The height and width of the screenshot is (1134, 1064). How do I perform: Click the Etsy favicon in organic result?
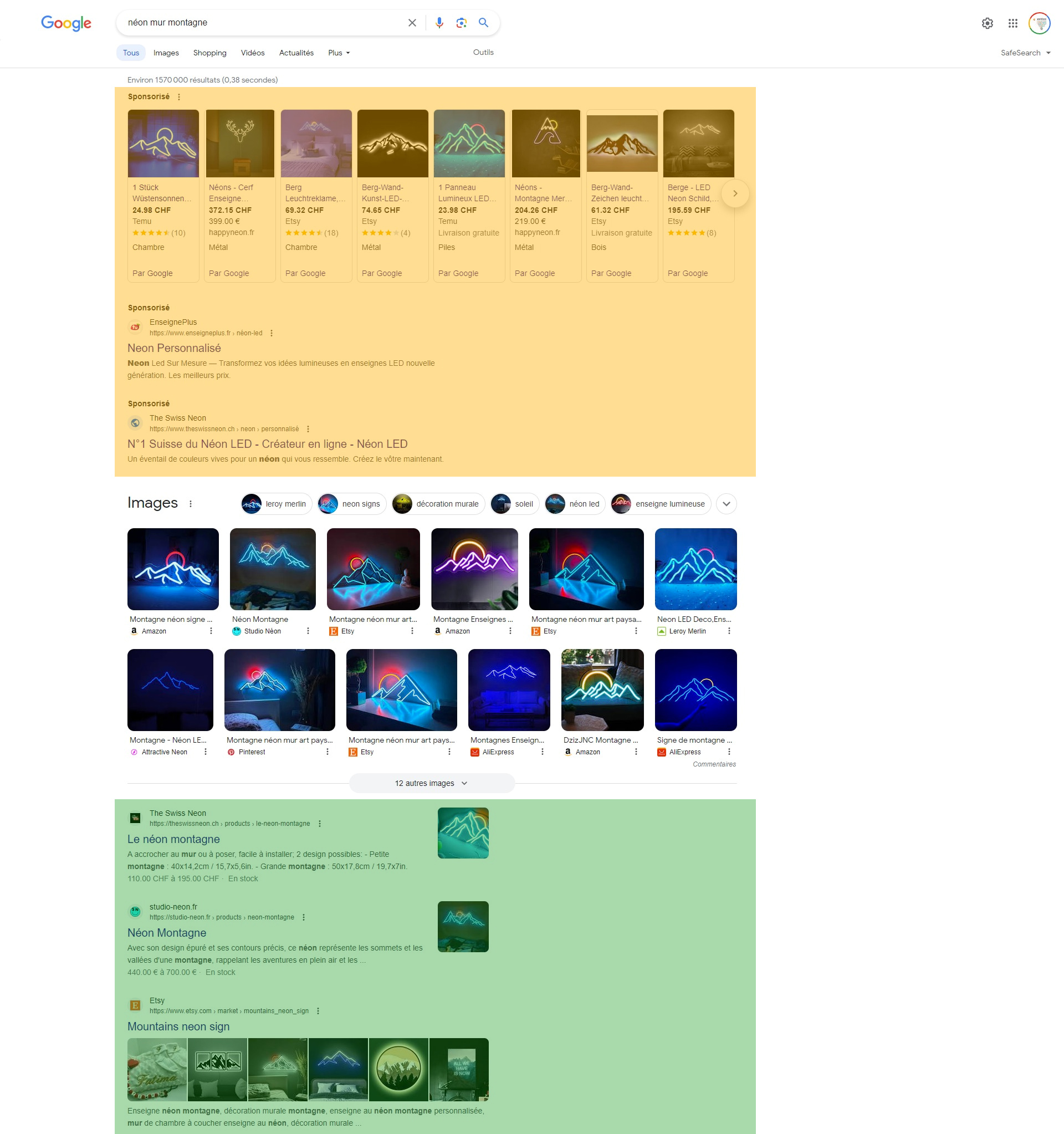(x=135, y=1005)
